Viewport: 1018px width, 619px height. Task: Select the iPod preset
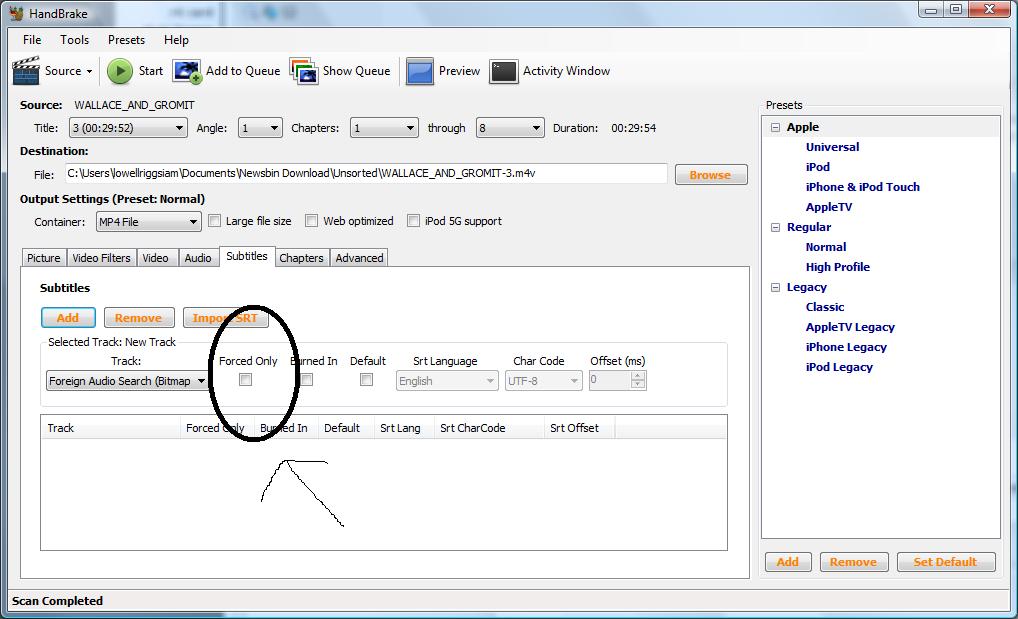[817, 167]
